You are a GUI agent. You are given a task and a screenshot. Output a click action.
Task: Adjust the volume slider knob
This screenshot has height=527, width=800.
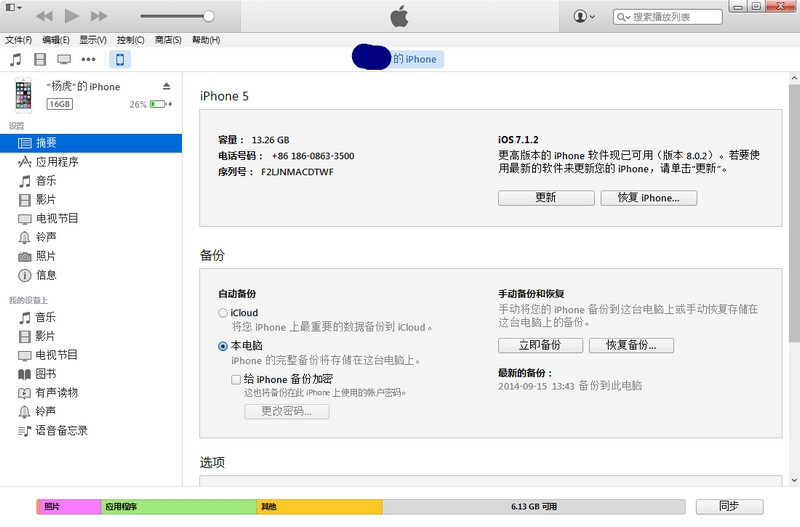pos(208,16)
